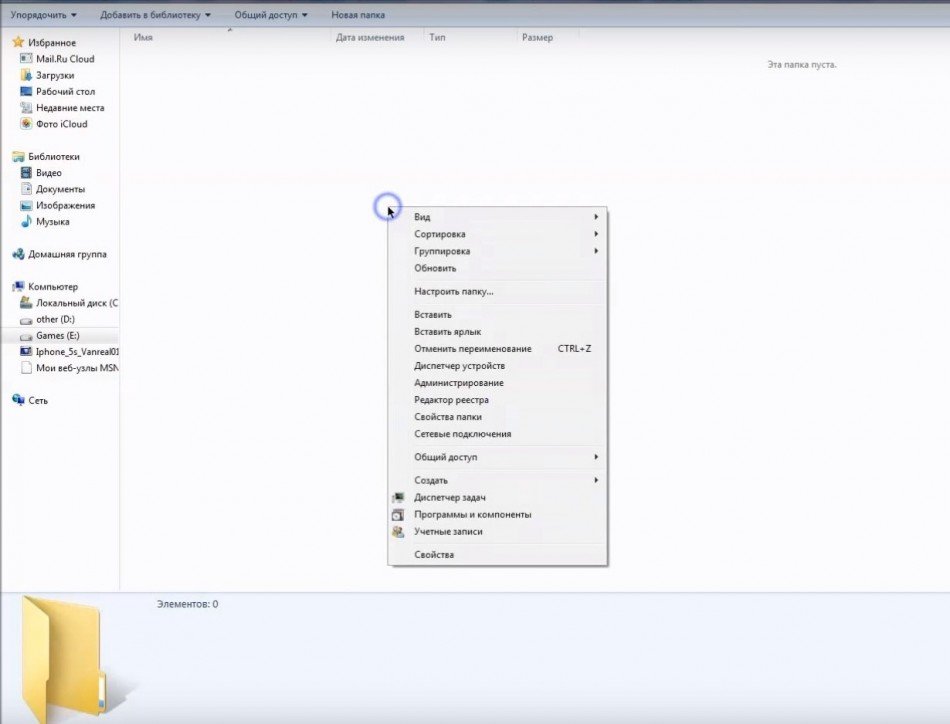Open Диспетчер задач from context menu
Viewport: 950px width, 724px height.
click(450, 497)
